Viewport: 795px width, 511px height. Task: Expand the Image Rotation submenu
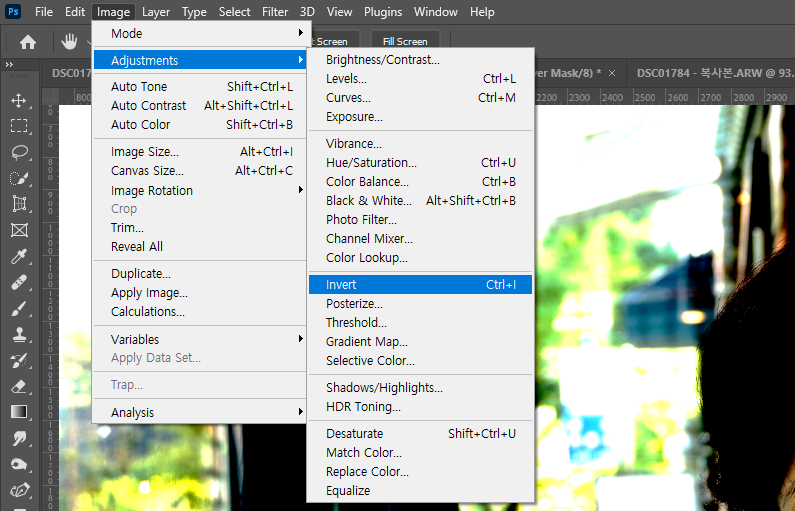coord(199,190)
